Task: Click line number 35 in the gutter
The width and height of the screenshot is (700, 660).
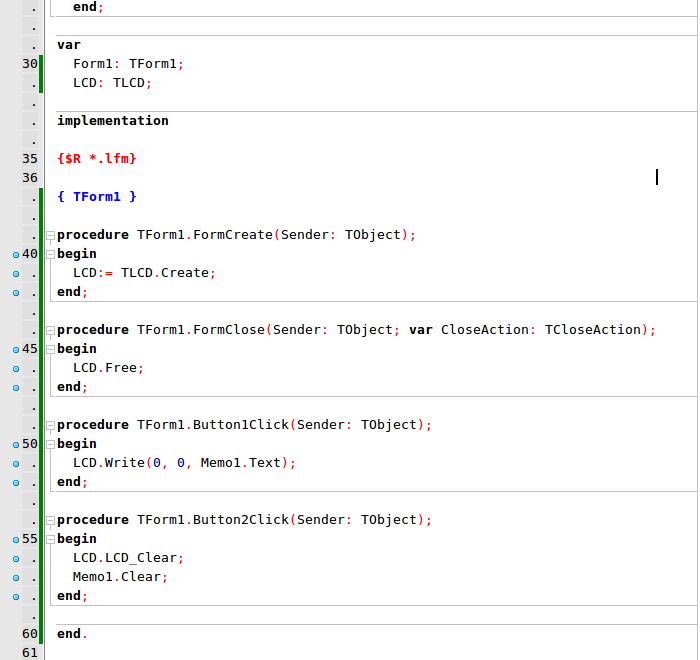Action: pos(30,159)
